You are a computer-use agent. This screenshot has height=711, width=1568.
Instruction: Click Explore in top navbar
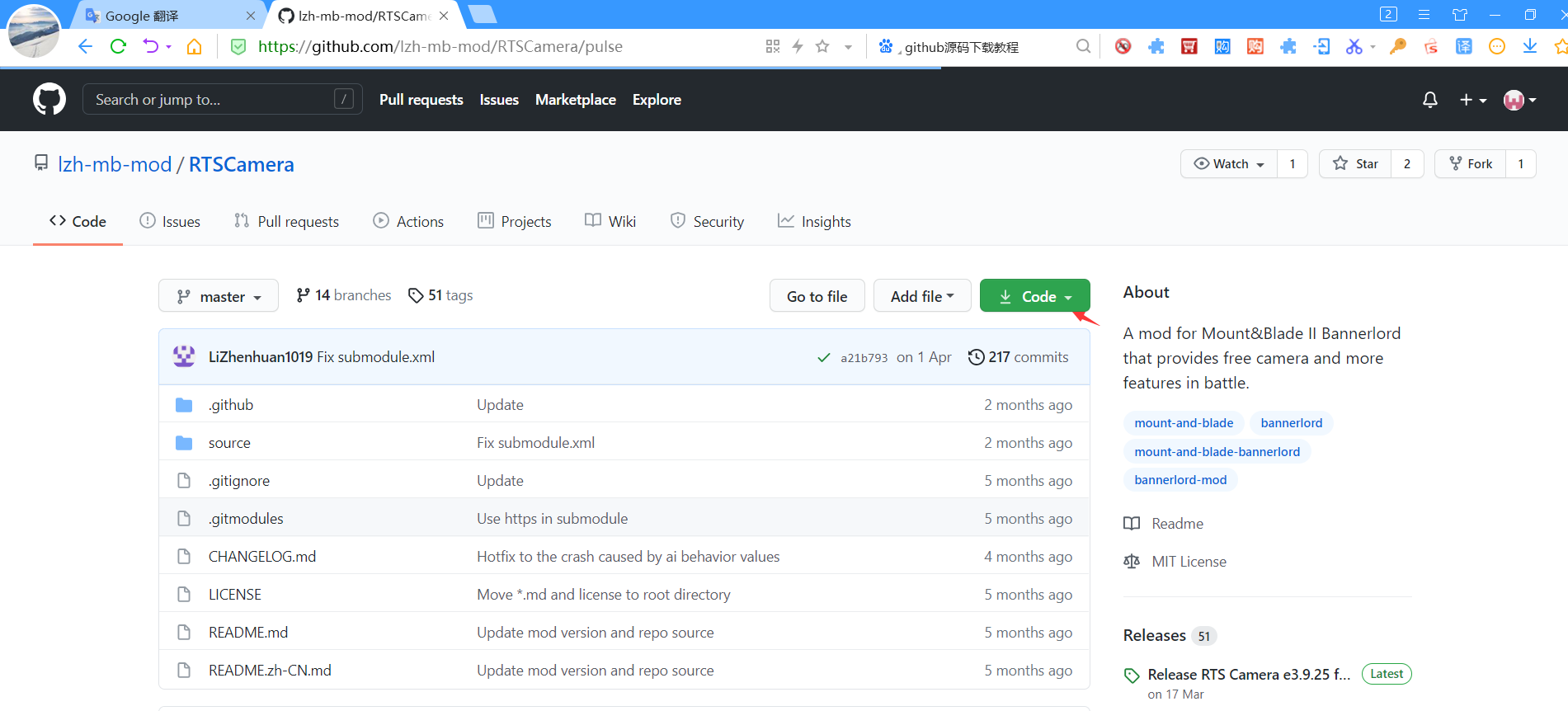(x=657, y=100)
